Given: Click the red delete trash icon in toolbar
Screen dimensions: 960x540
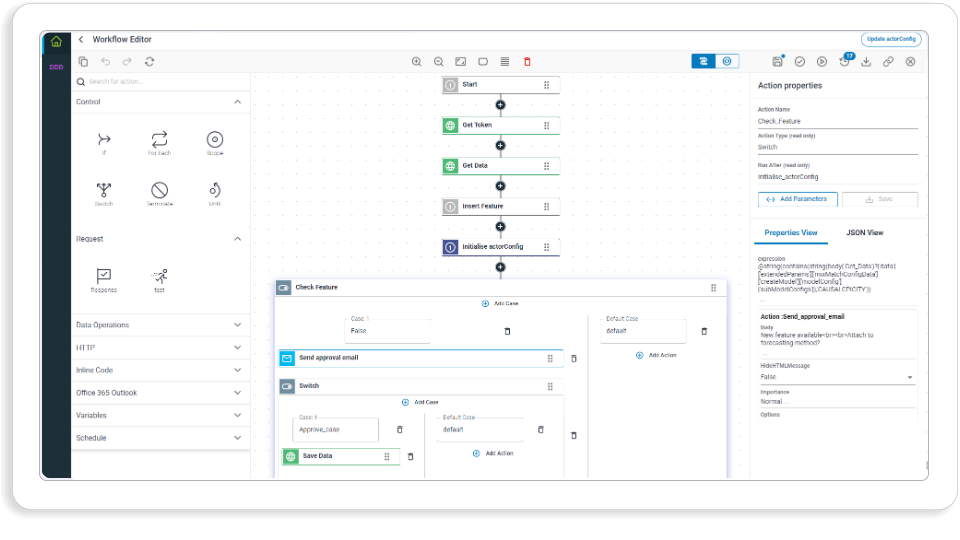Looking at the screenshot, I should coord(527,62).
